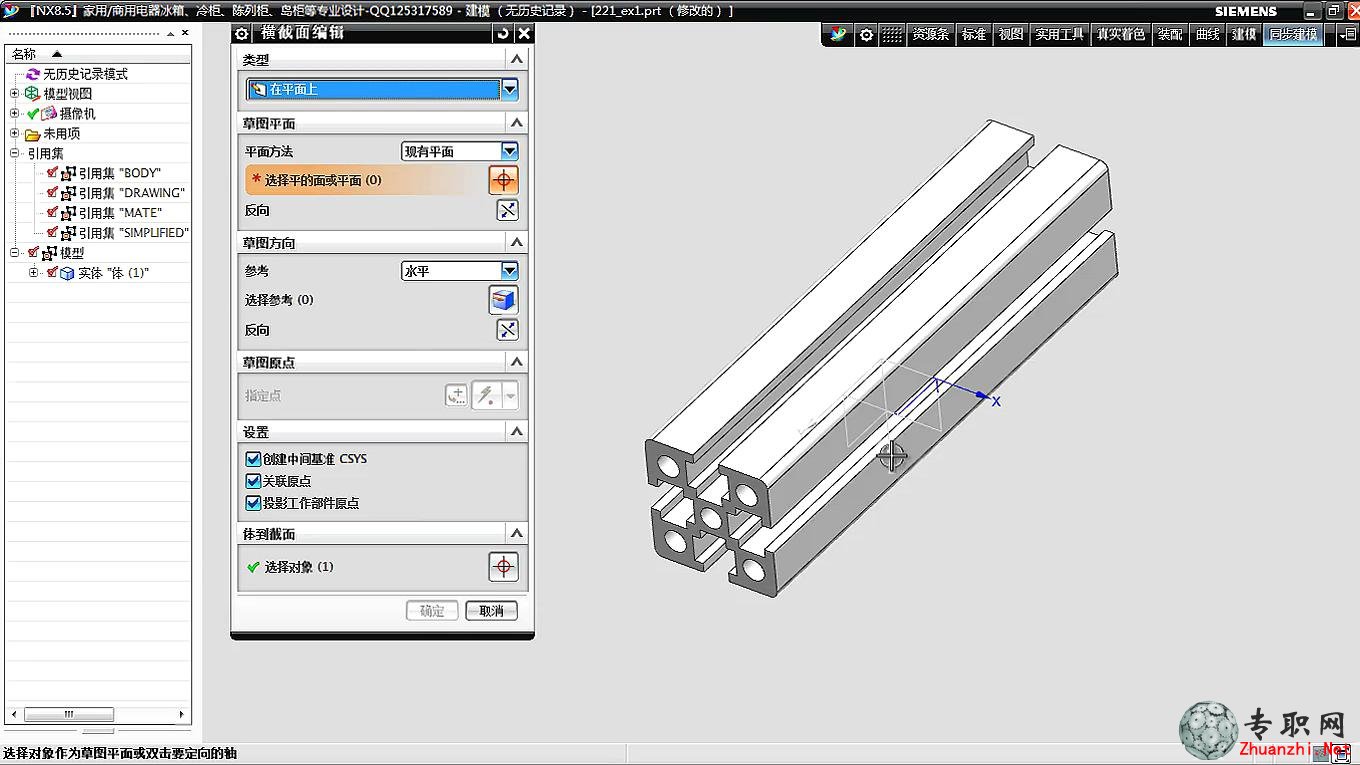
Task: Click the navigator panel collapse triangle
Action: point(170,33)
